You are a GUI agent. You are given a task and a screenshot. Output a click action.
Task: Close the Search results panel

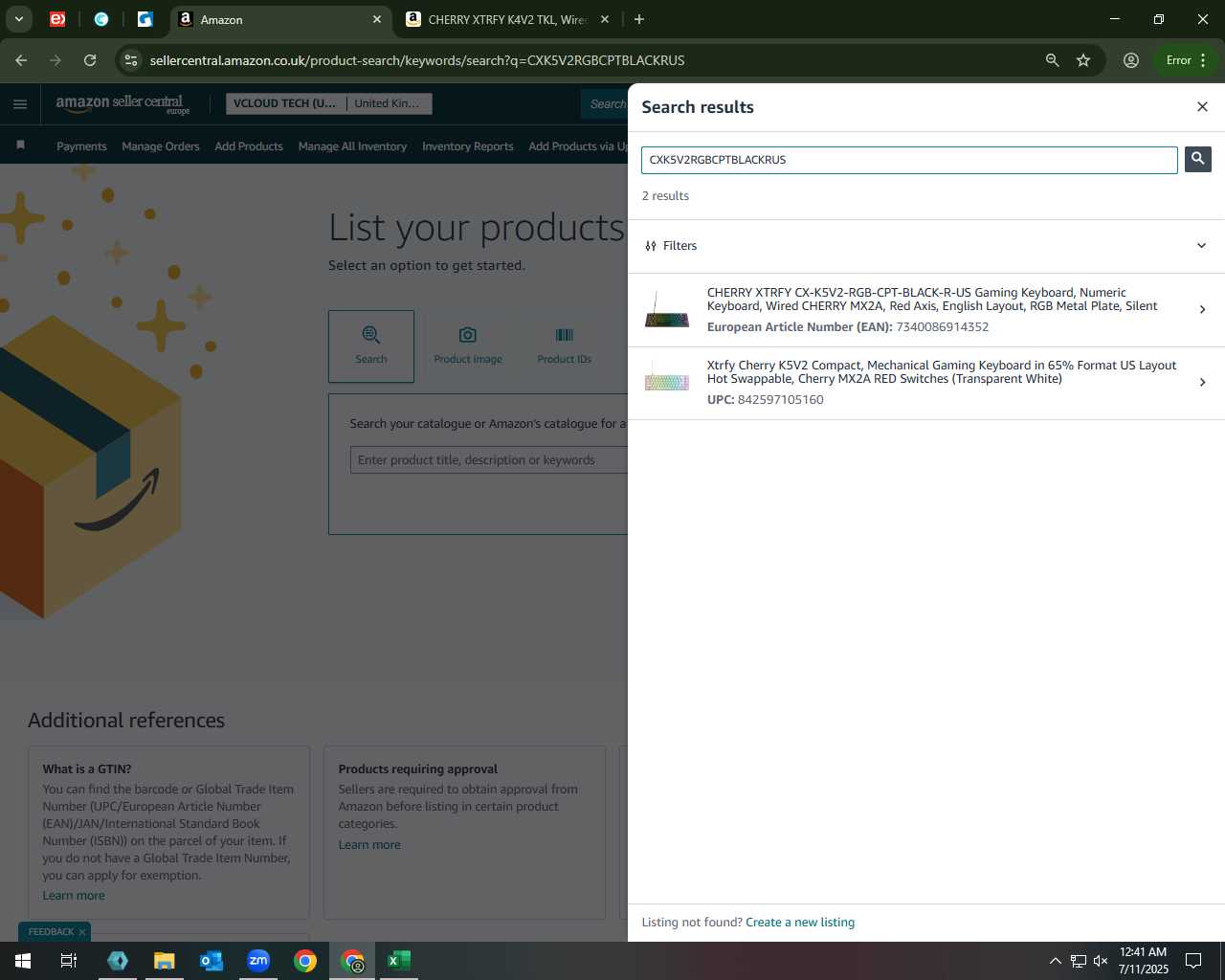point(1202,106)
